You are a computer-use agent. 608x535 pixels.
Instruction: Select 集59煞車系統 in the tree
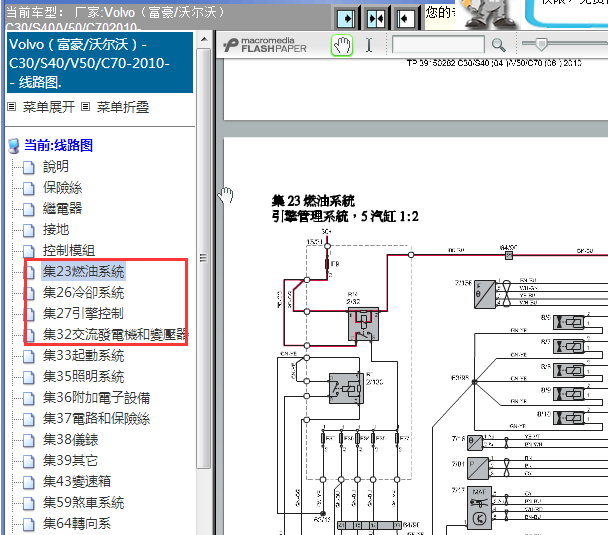pyautogui.click(x=83, y=502)
